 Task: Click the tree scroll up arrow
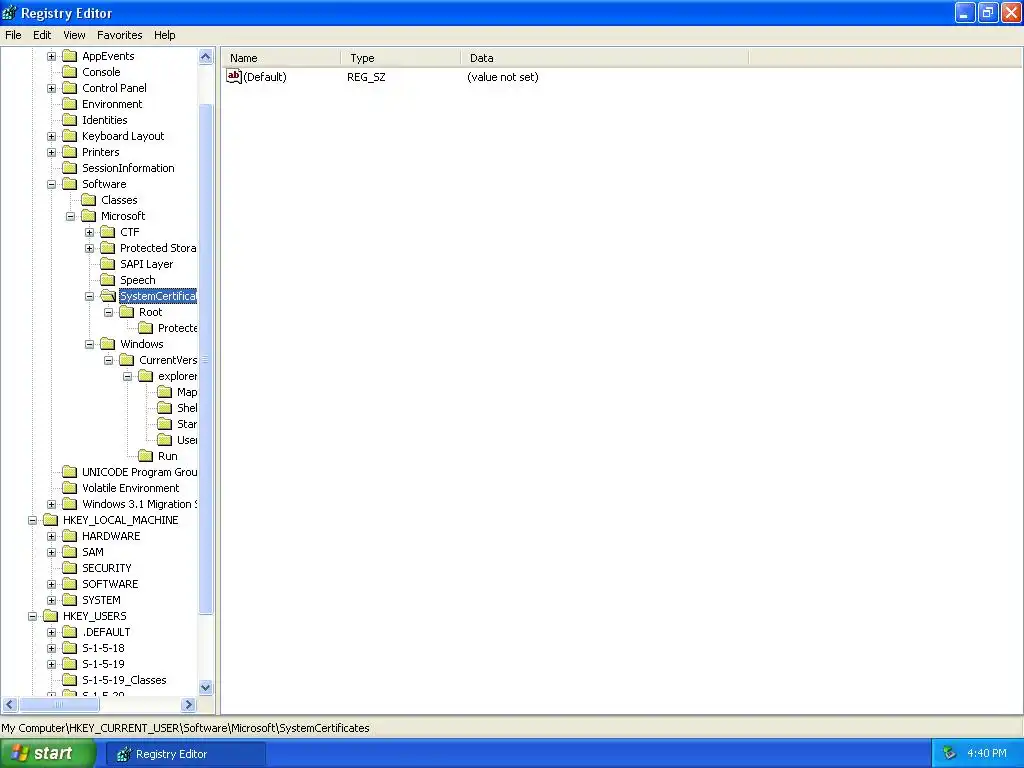tap(206, 57)
